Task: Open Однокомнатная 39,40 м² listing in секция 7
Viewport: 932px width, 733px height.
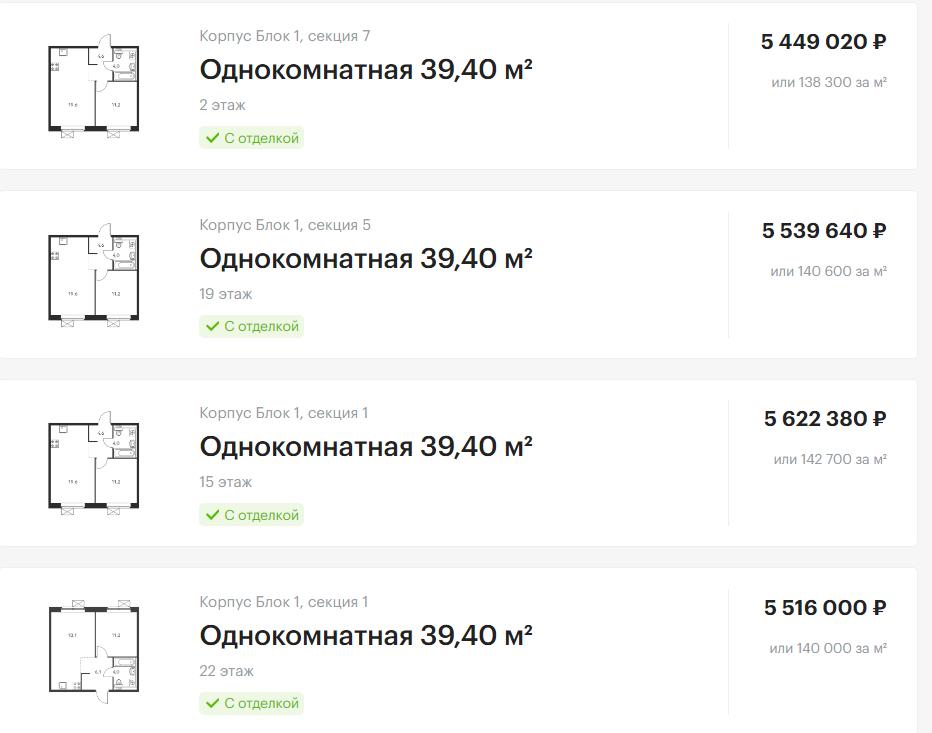Action: click(366, 70)
